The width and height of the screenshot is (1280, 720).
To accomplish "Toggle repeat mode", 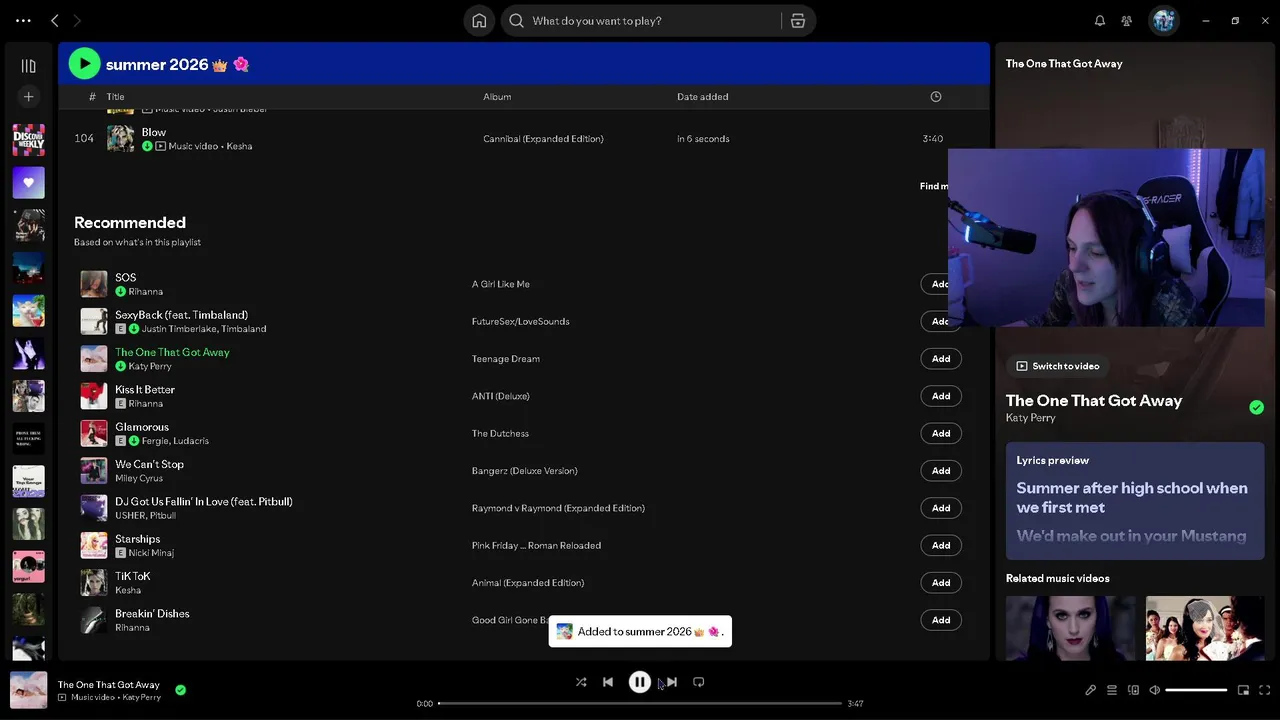I will [x=699, y=682].
